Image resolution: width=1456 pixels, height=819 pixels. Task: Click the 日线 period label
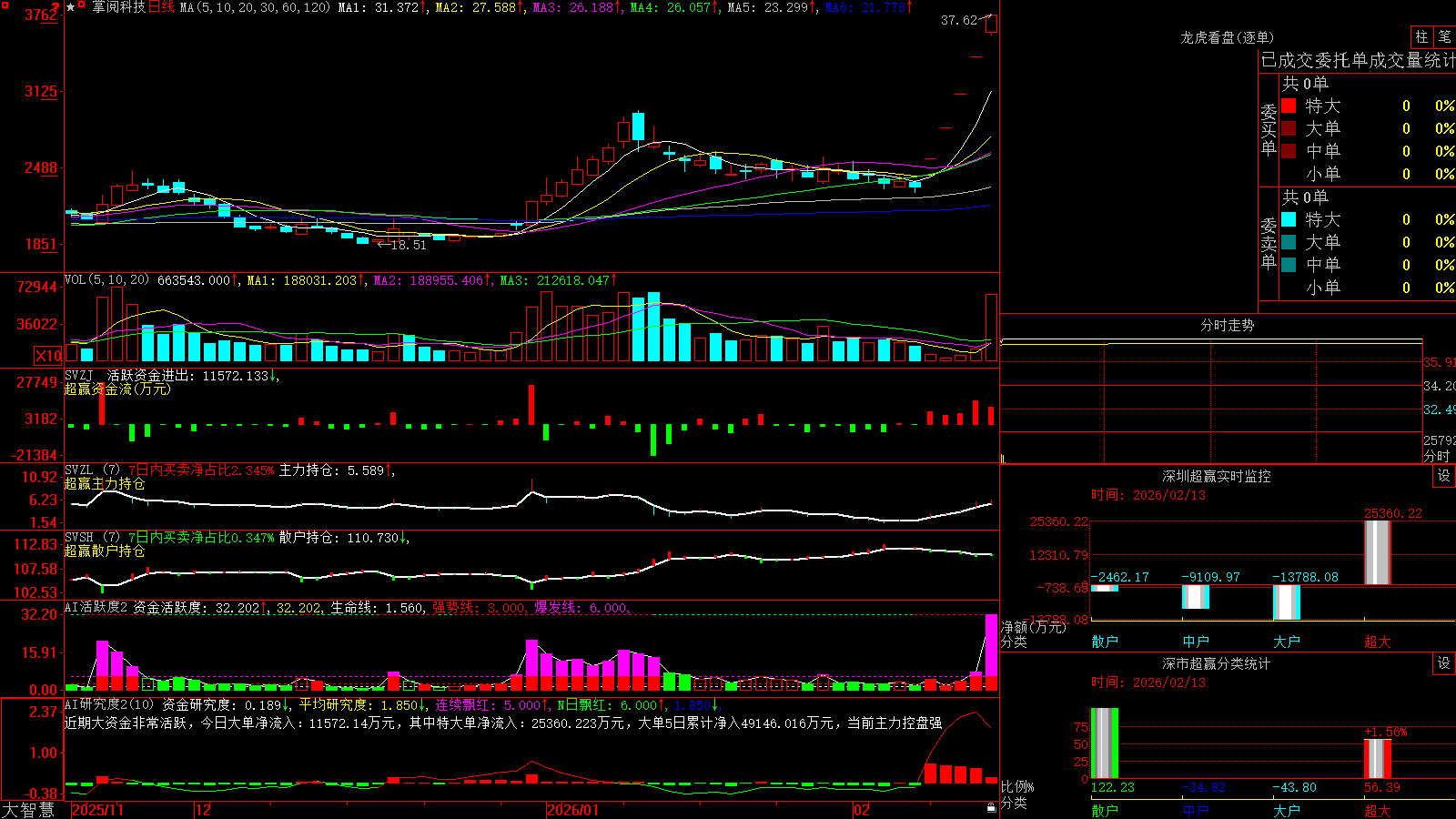point(161,7)
